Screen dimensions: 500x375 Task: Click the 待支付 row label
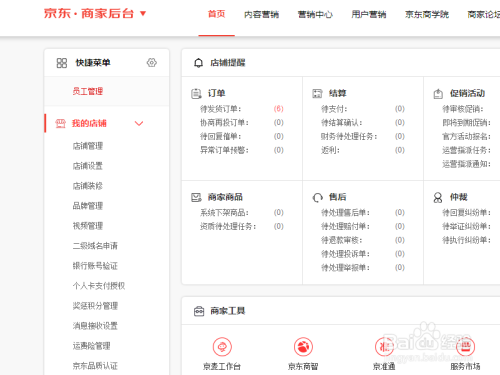coord(334,109)
